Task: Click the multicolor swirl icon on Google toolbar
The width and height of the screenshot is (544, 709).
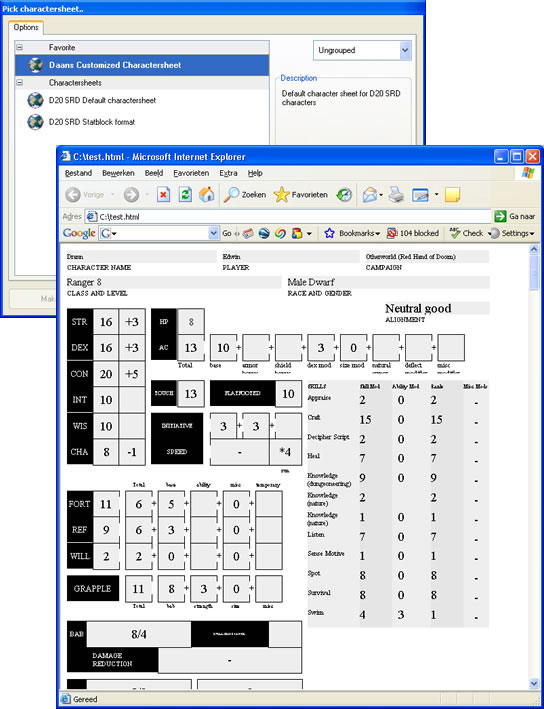Action: coord(280,233)
